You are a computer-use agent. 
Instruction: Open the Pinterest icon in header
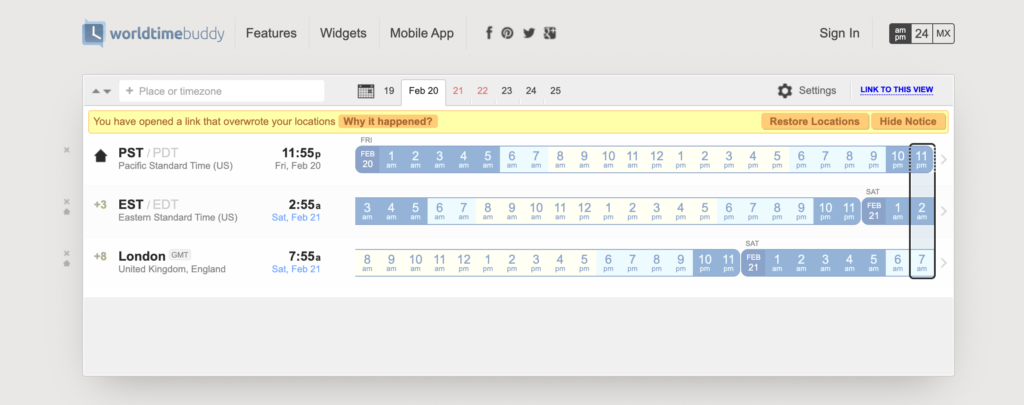[x=508, y=33]
